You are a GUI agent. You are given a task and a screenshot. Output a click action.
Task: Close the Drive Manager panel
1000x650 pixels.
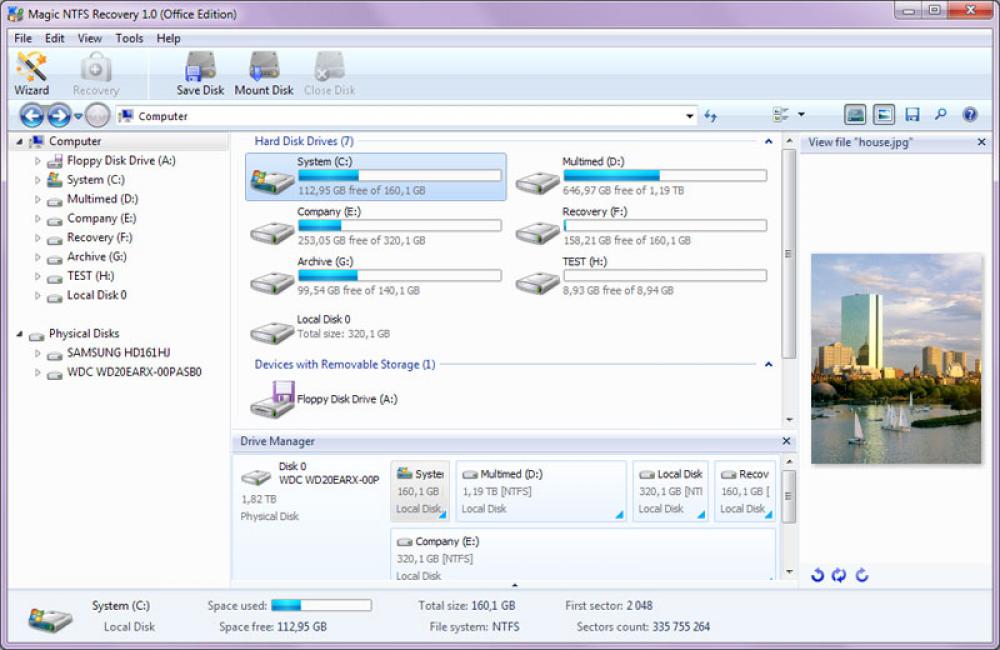786,441
